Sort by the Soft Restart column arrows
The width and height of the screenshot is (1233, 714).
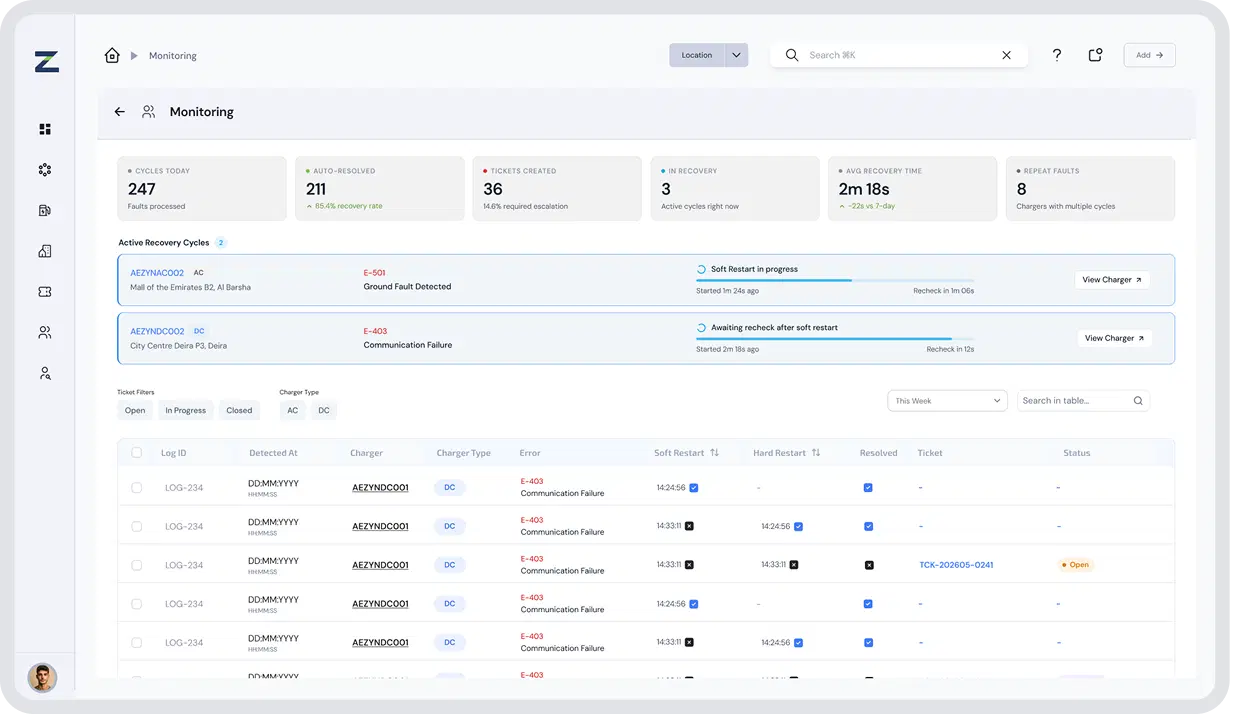714,453
